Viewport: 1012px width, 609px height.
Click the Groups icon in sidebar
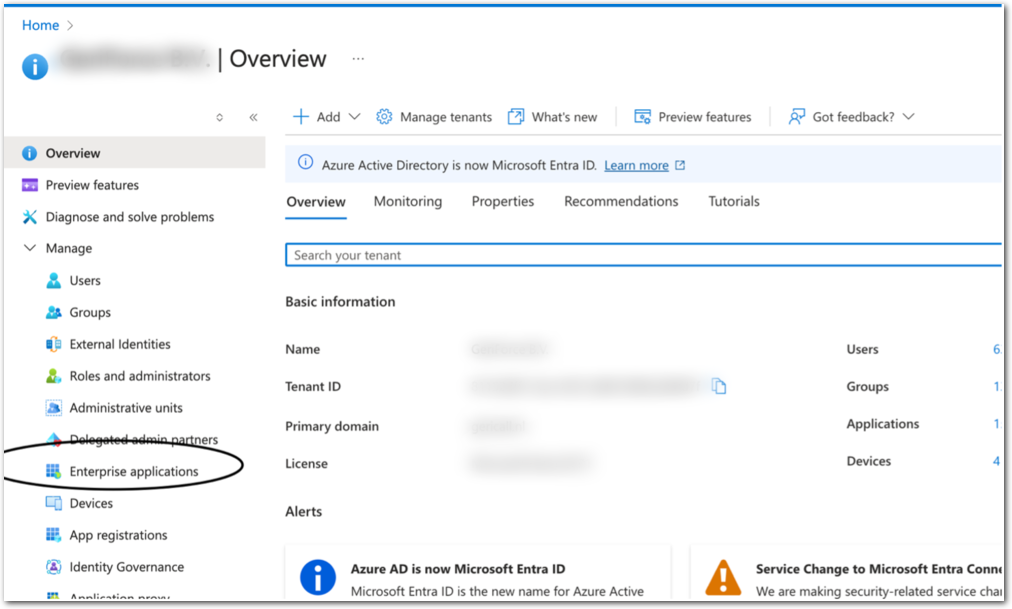54,313
